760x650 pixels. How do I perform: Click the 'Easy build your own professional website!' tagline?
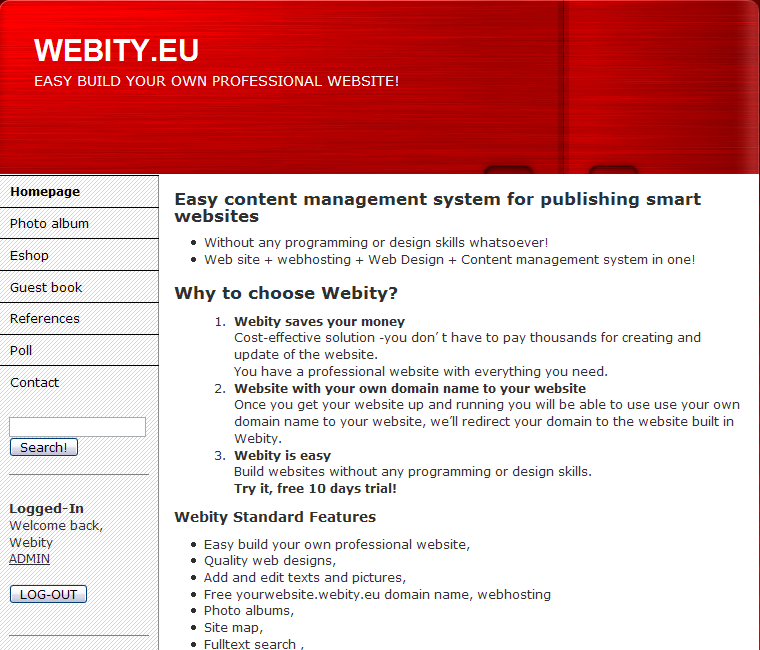(217, 81)
